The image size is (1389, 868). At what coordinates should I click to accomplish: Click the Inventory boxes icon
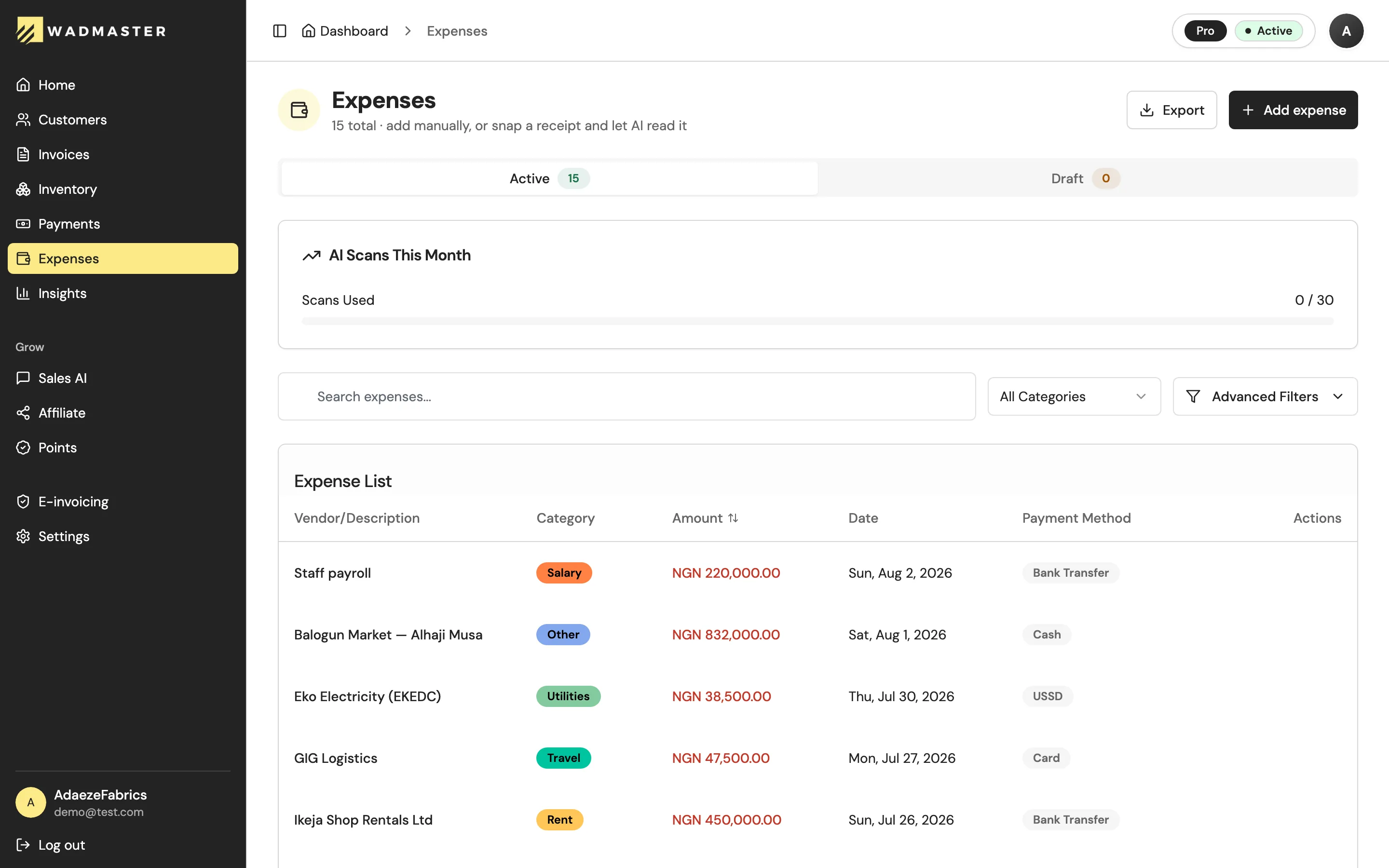point(23,189)
